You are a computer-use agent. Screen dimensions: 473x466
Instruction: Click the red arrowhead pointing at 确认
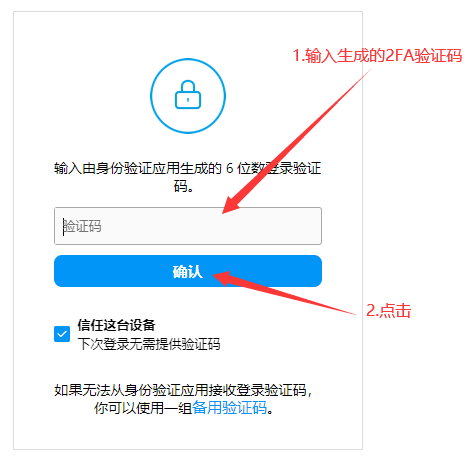(223, 277)
